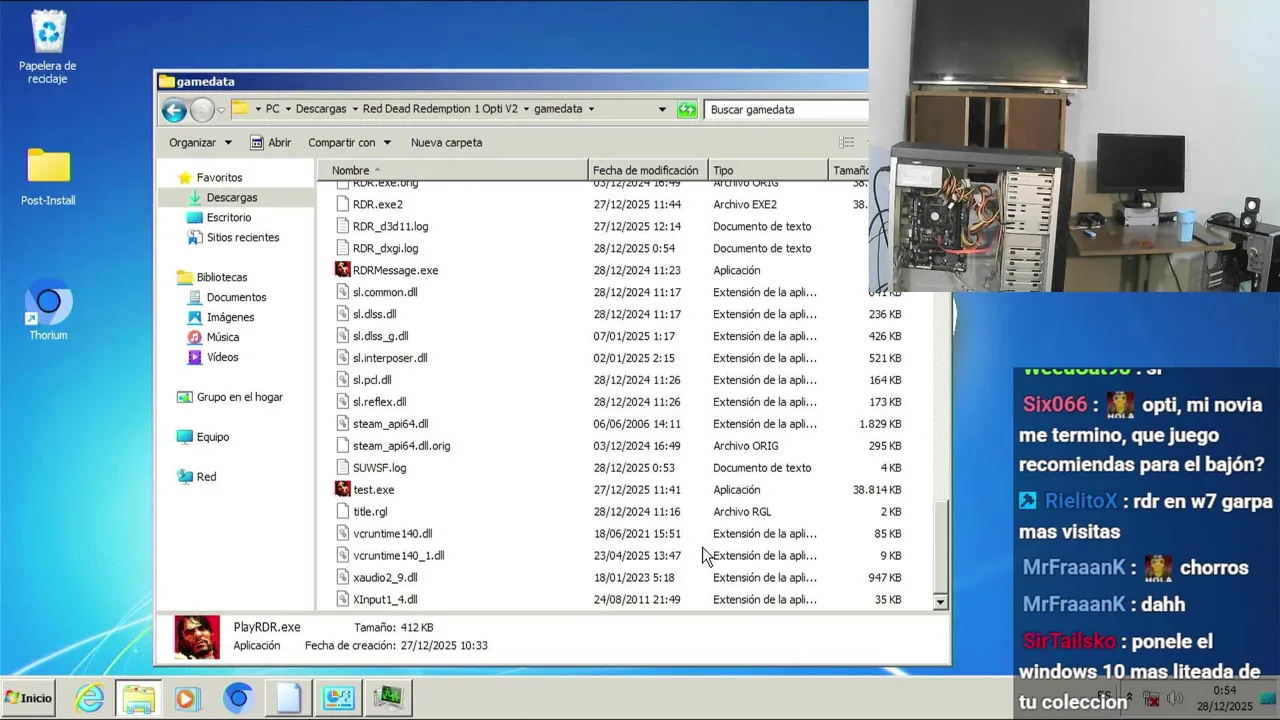
Task: Click the vertical scrollbar thumb of file list
Action: tap(940, 545)
